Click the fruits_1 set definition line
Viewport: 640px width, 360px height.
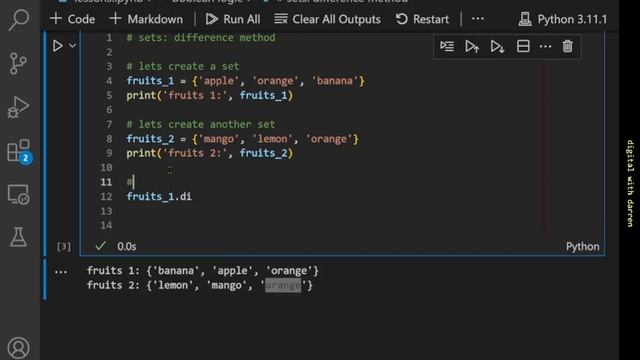pos(245,81)
